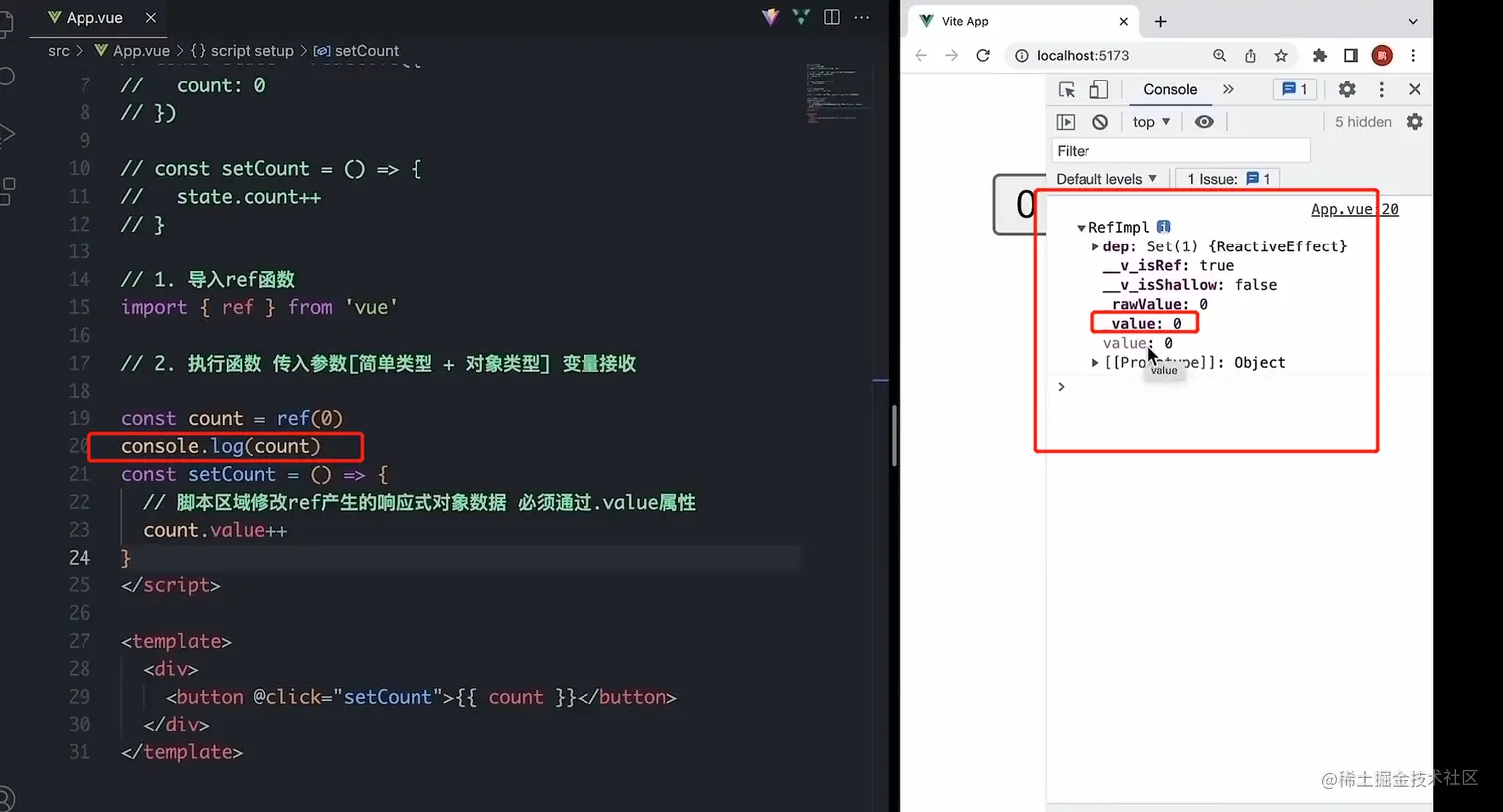Select the Vite App browser tab

coord(1024,21)
